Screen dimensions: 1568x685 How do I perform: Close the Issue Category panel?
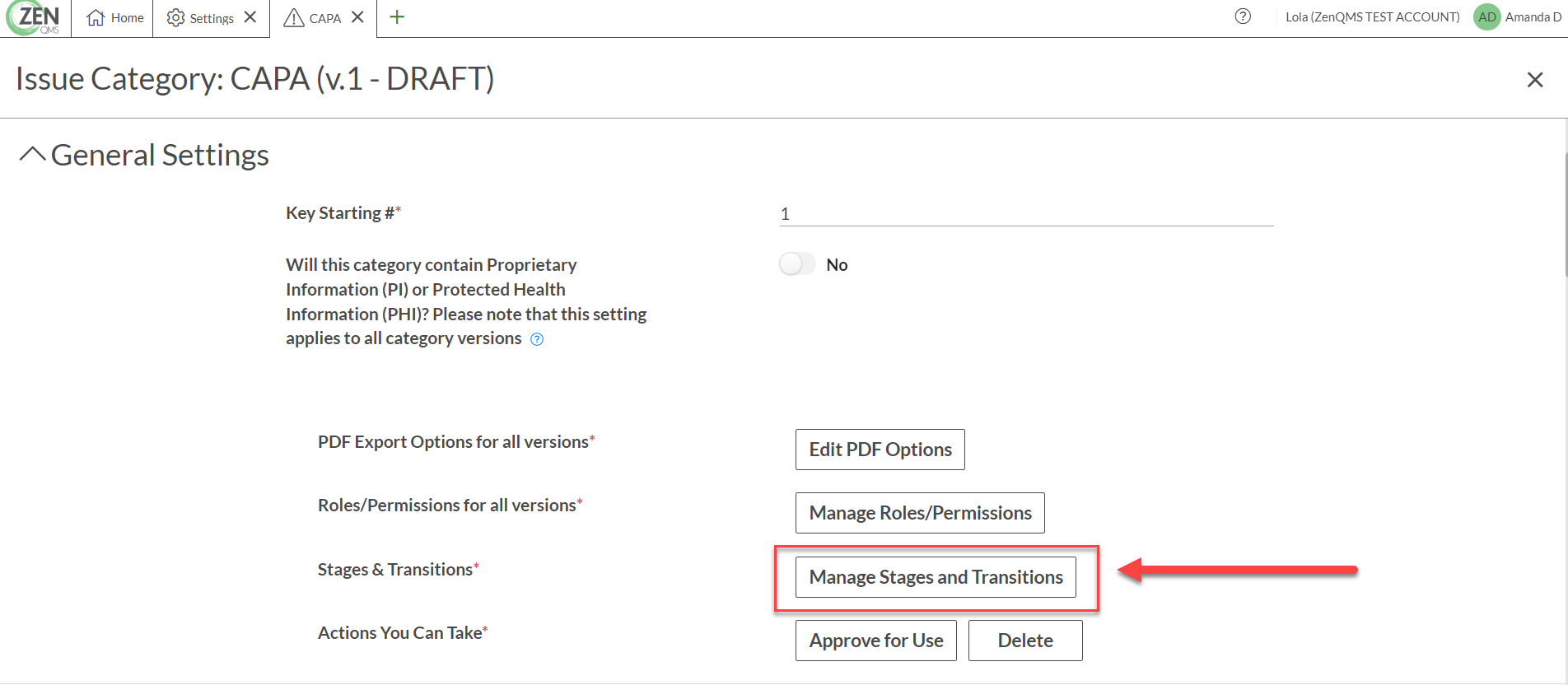(x=1535, y=80)
